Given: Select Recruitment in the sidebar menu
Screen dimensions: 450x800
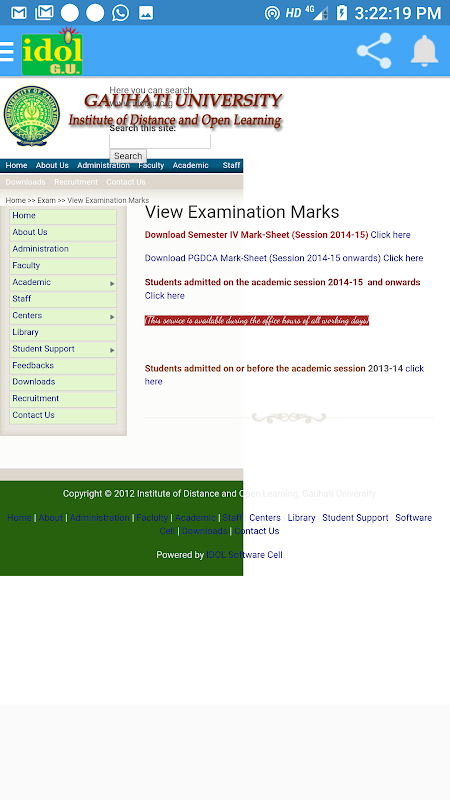Looking at the screenshot, I should [63, 399].
